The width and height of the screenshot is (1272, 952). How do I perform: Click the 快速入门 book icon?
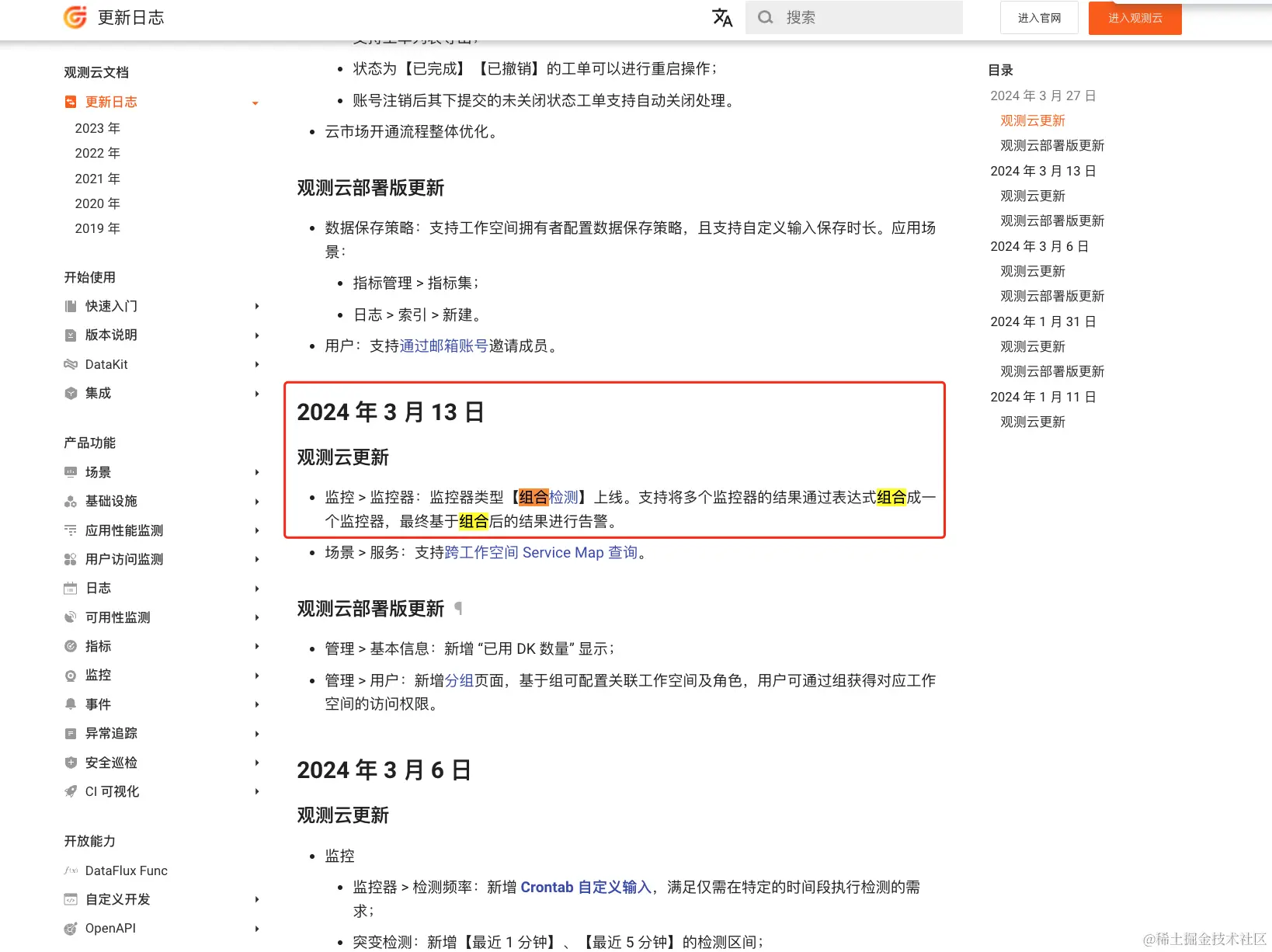click(71, 306)
